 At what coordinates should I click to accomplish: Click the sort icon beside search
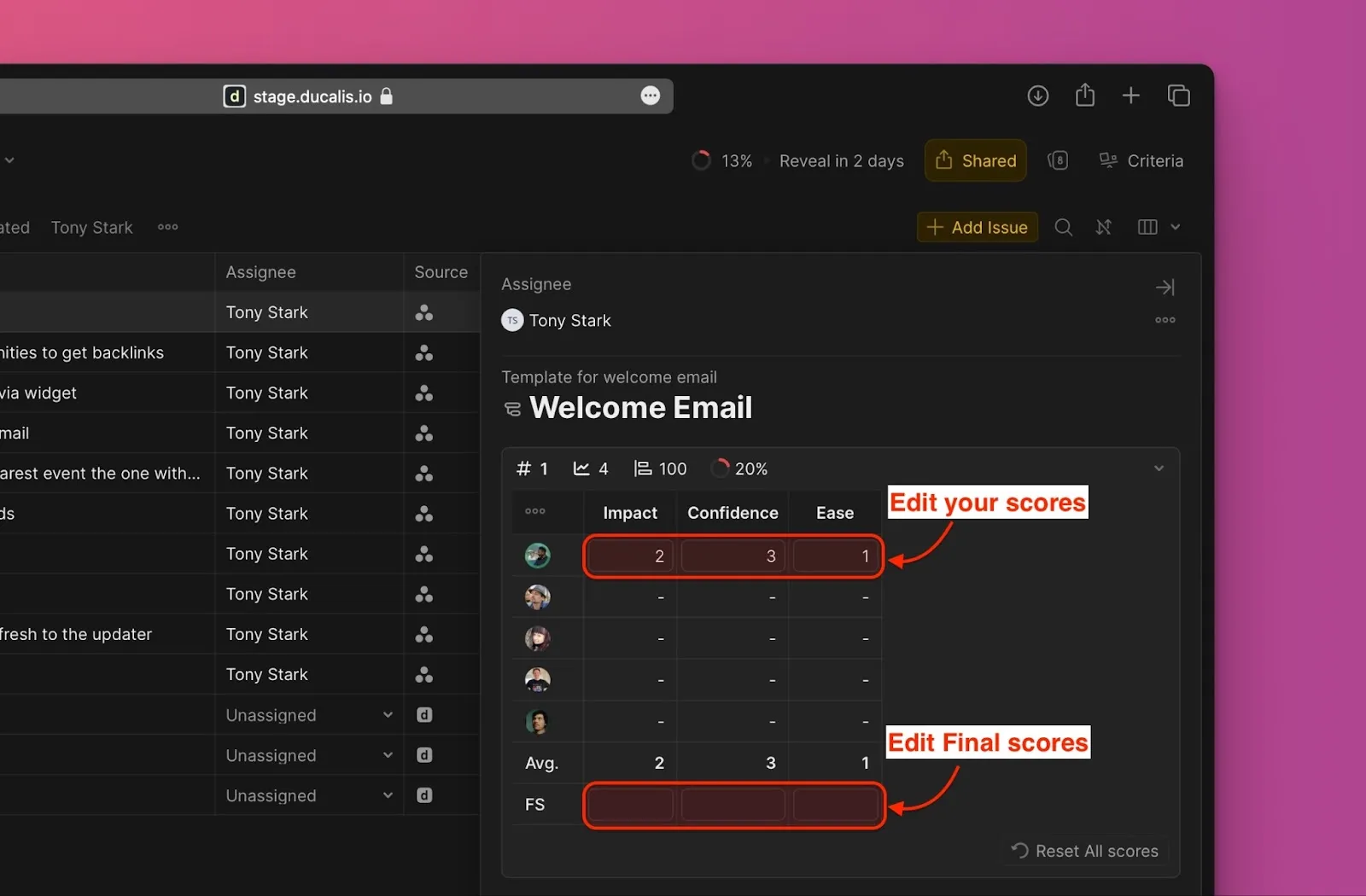point(1103,227)
